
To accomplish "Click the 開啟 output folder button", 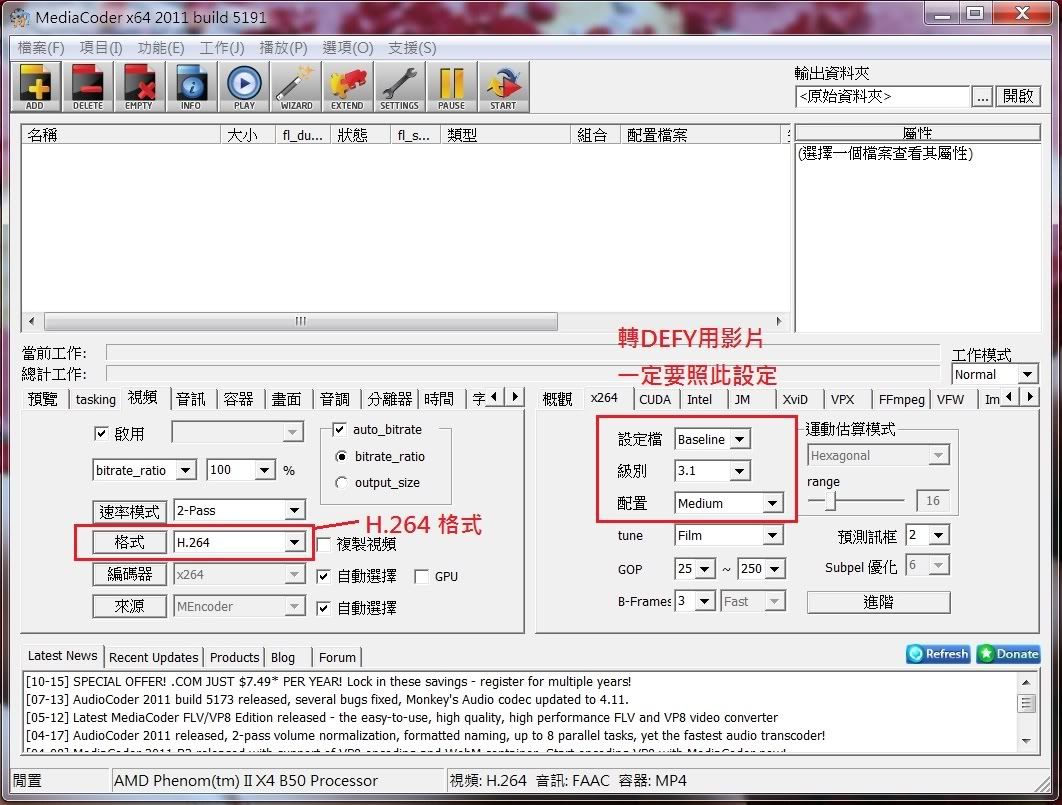I will coord(1018,96).
